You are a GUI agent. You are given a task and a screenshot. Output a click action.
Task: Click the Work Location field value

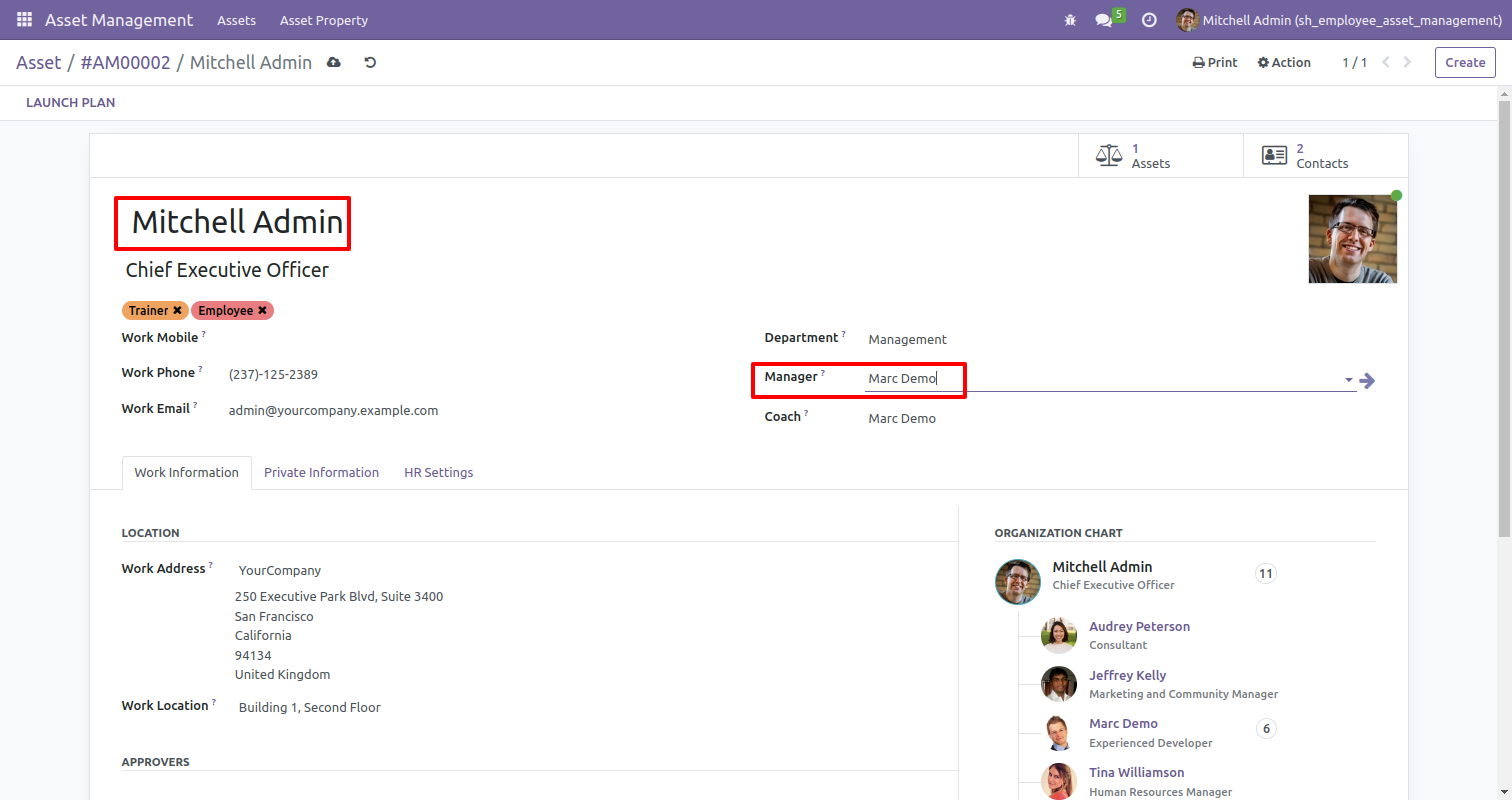pos(309,708)
